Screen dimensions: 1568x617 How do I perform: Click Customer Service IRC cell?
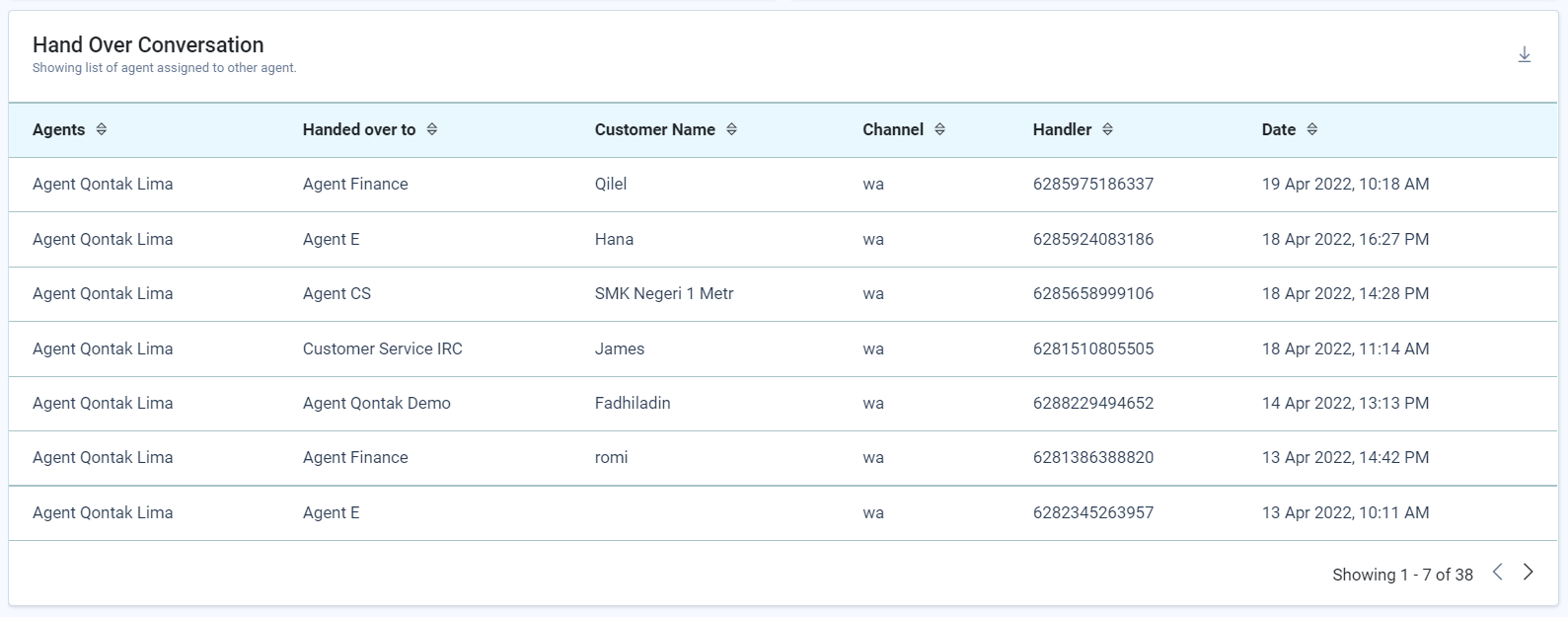tap(382, 348)
